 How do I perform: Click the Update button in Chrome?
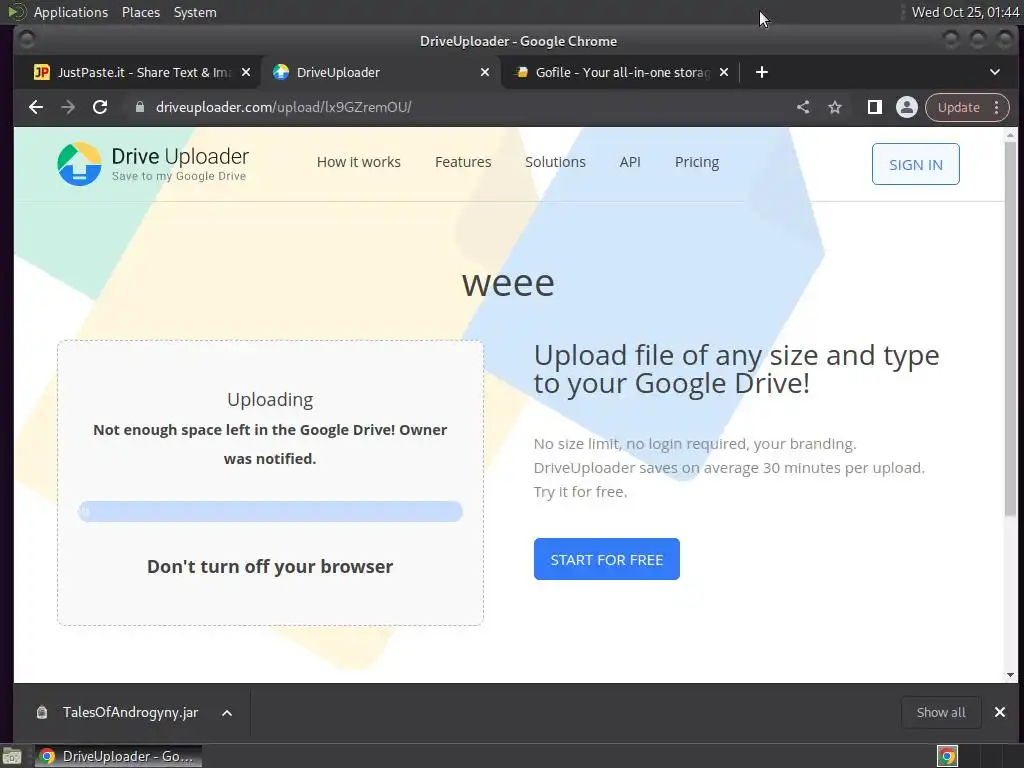pyautogui.click(x=958, y=107)
